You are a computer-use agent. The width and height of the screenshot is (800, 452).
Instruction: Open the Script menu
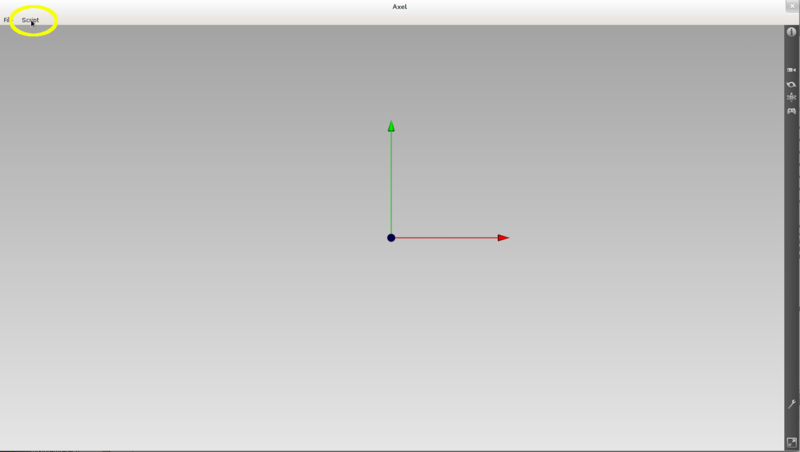(x=30, y=20)
